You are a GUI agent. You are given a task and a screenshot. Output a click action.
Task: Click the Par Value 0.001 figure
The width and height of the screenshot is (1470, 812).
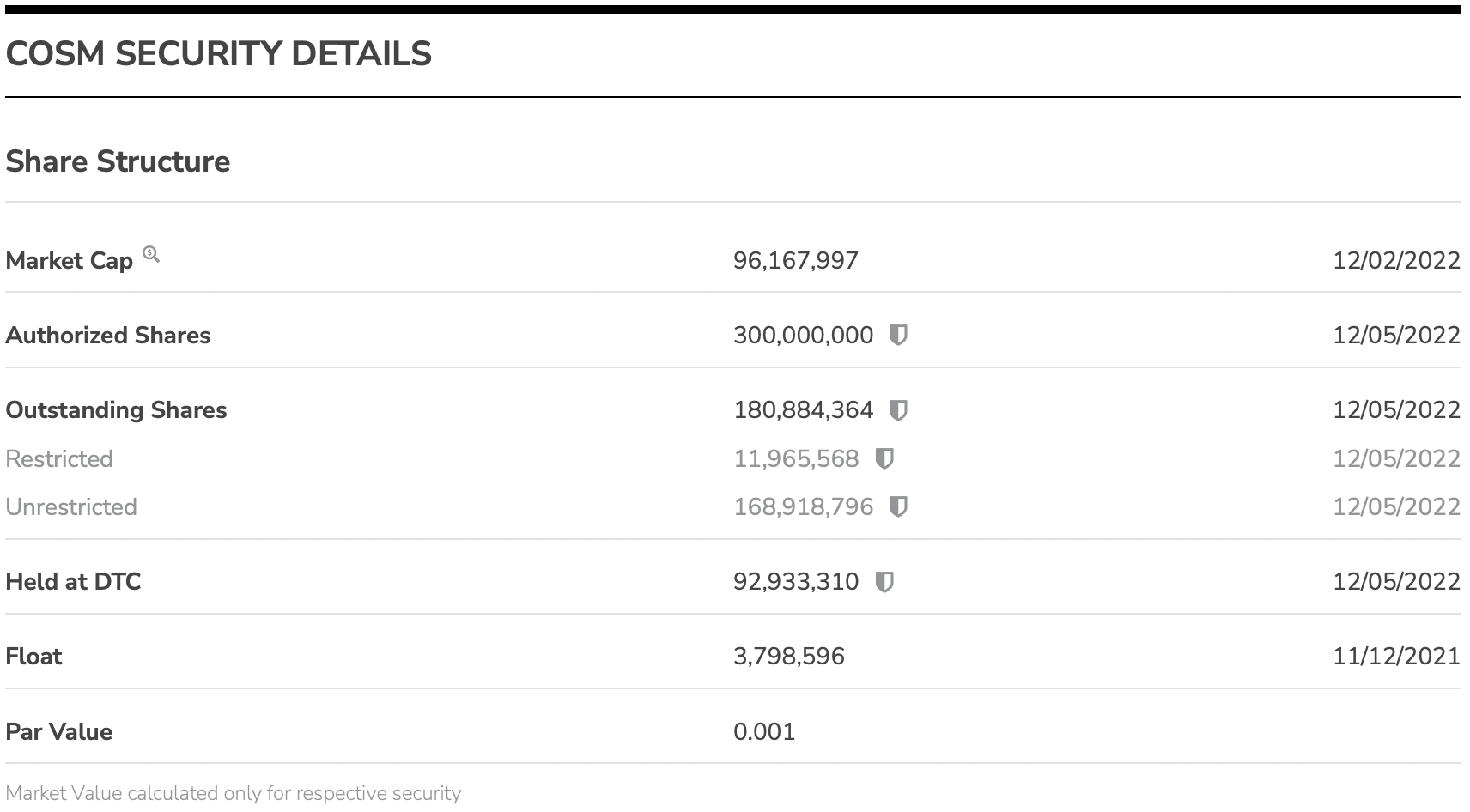pyautogui.click(x=764, y=732)
